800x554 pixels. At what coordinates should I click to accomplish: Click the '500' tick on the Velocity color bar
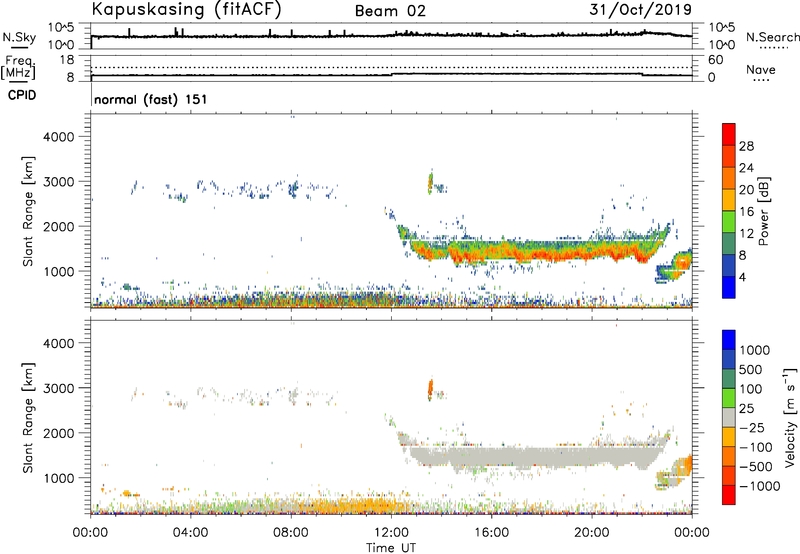pyautogui.click(x=751, y=370)
